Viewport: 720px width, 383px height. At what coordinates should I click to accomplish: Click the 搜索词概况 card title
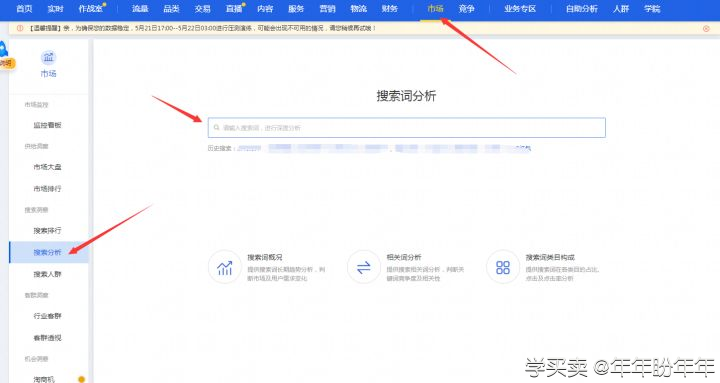click(265, 257)
